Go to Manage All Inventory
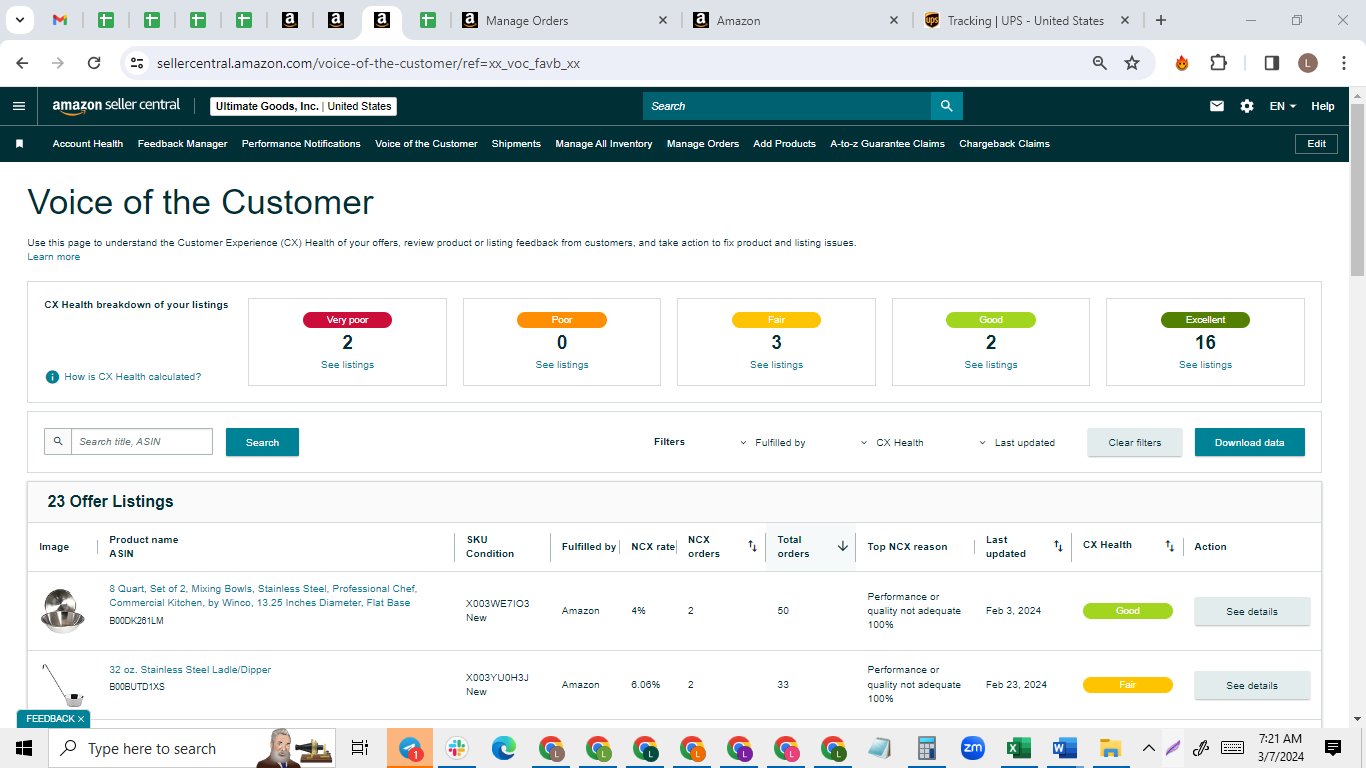 604,144
